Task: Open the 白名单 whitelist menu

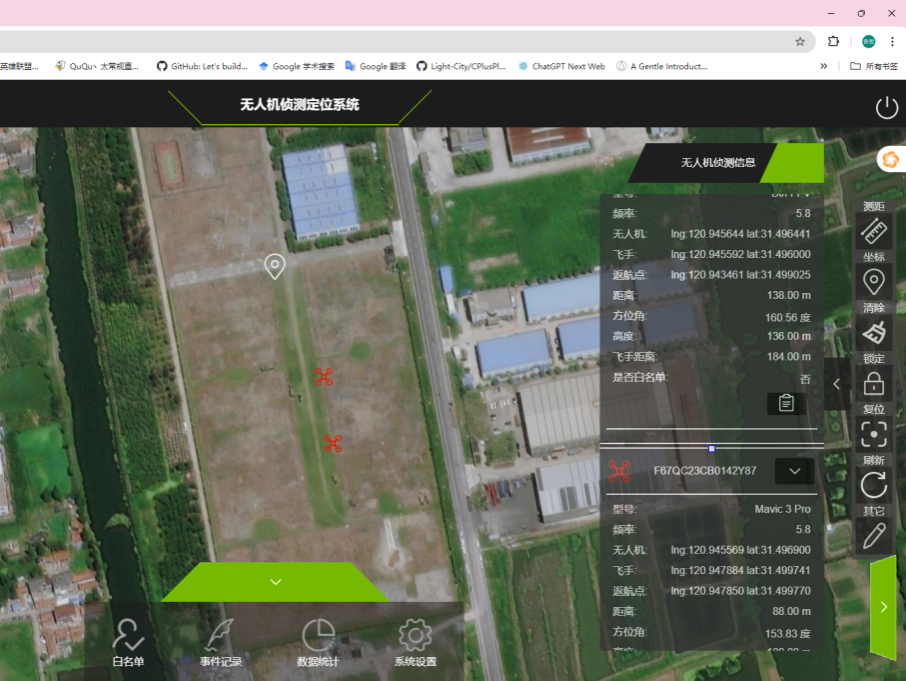Action: (128, 641)
